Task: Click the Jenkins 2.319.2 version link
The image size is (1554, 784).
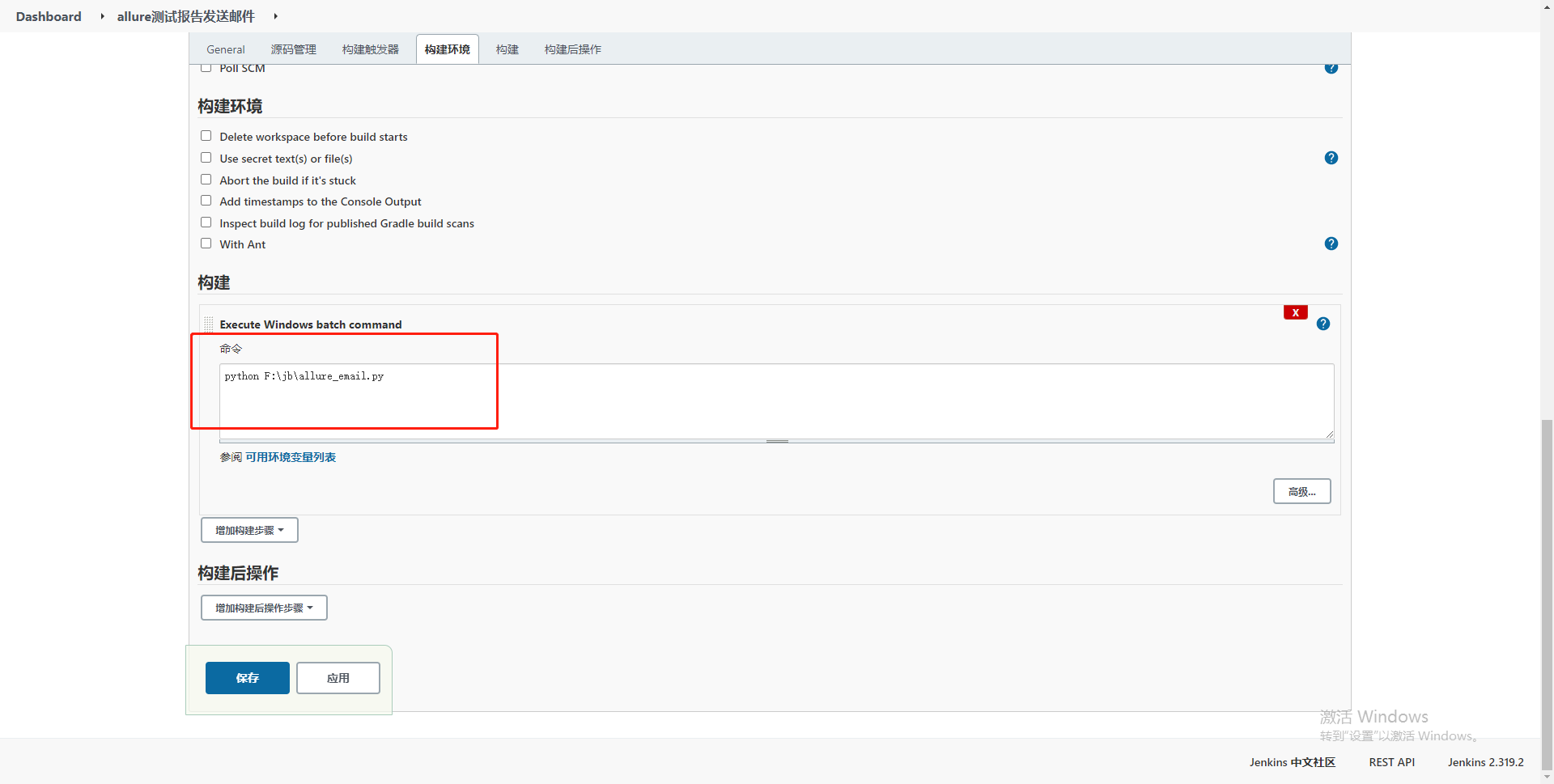Action: [x=1485, y=762]
